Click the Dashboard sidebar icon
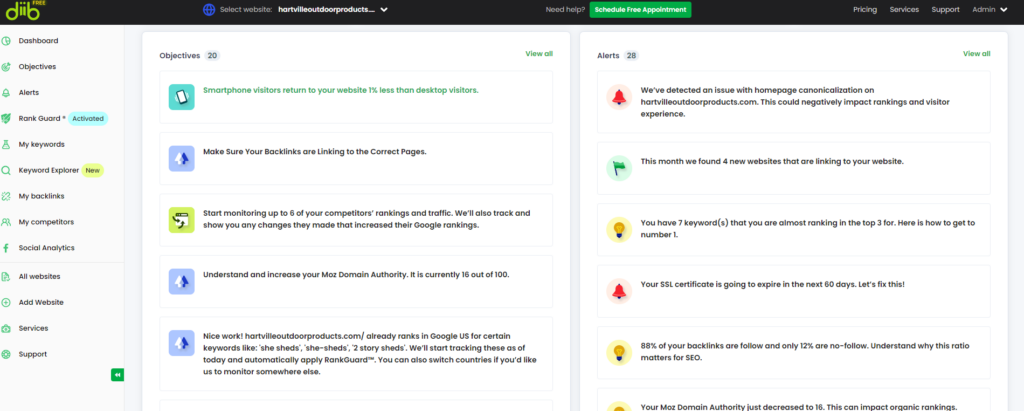 pos(6,41)
